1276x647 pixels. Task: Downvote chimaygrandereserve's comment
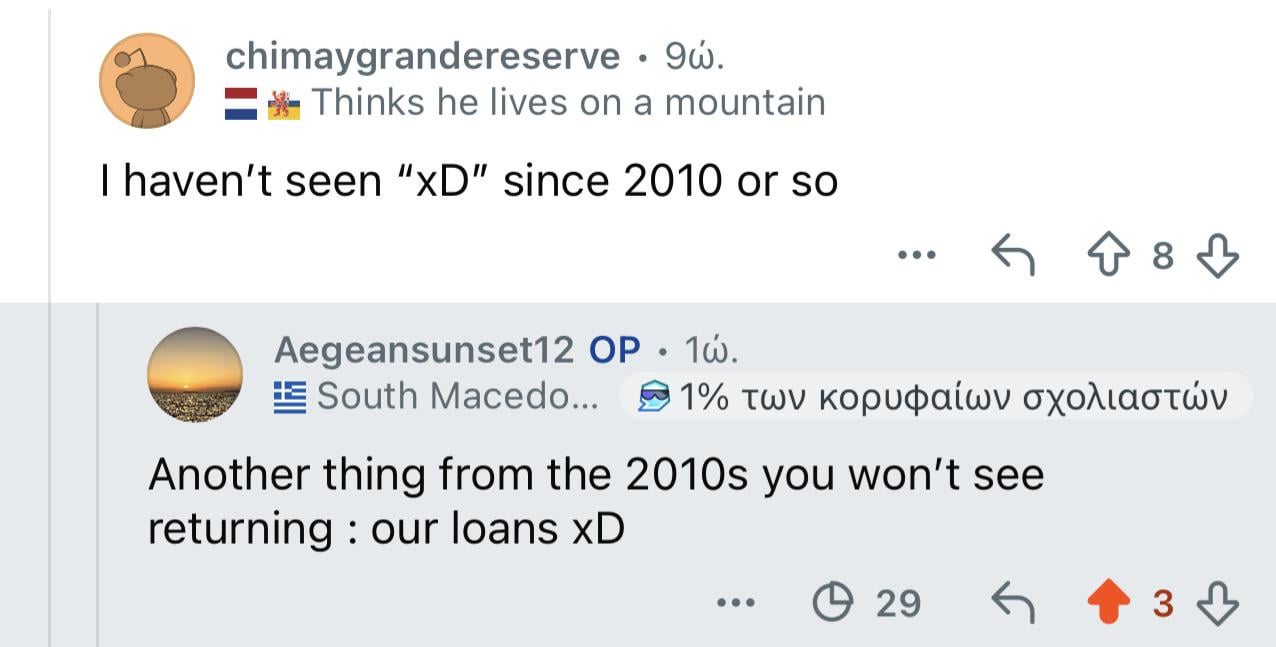pyautogui.click(x=1216, y=256)
